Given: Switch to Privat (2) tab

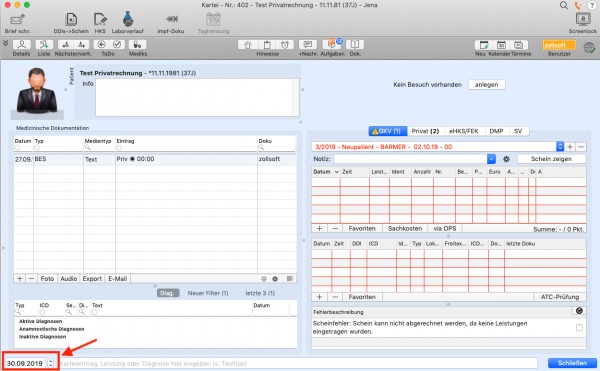Looking at the screenshot, I should point(425,131).
